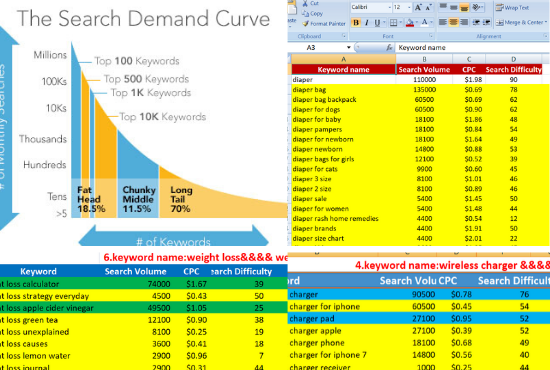Click the Shrink Font icon
The height and width of the screenshot is (370, 550).
point(429,7)
